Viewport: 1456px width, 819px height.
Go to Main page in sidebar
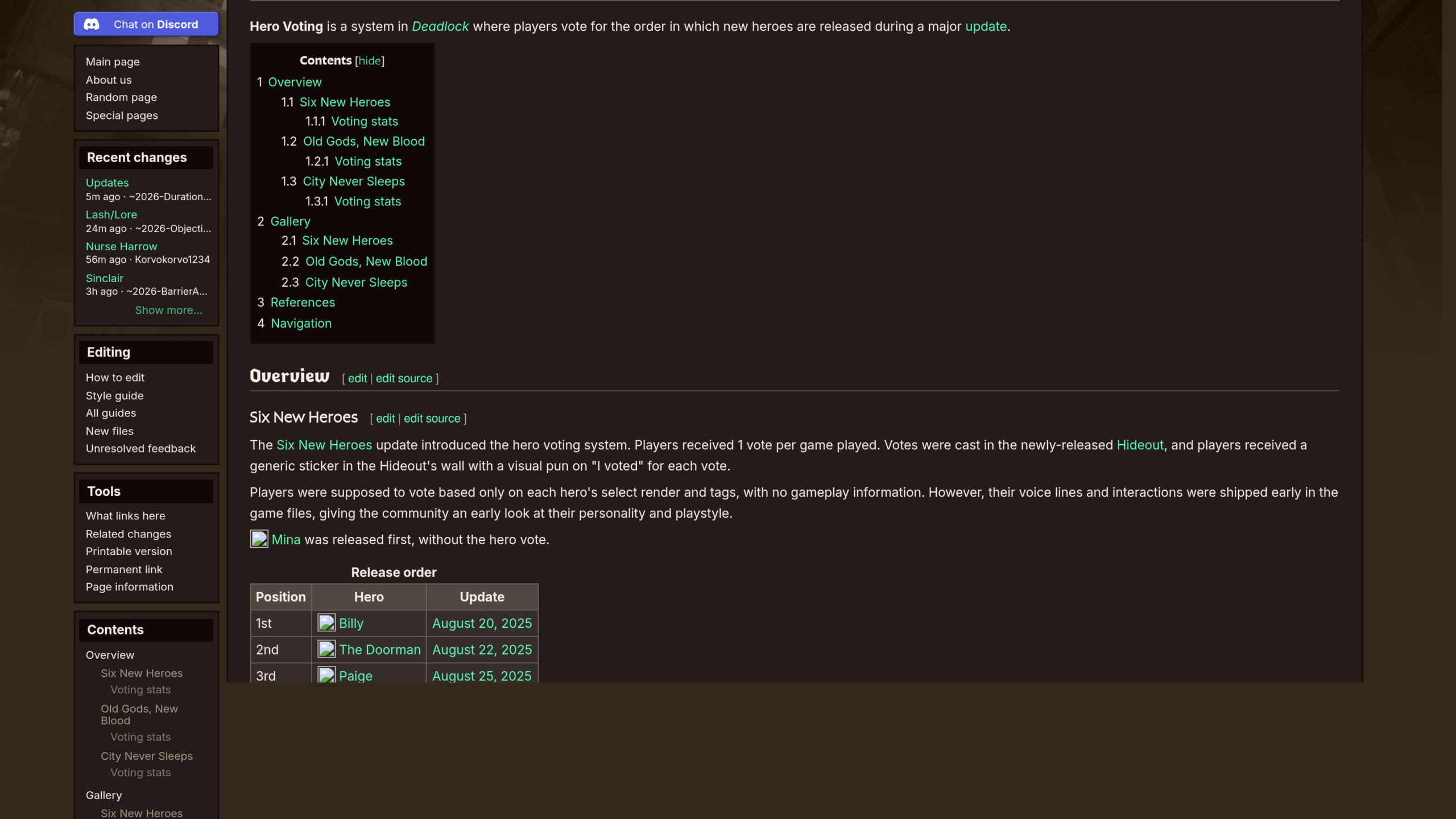(113, 61)
